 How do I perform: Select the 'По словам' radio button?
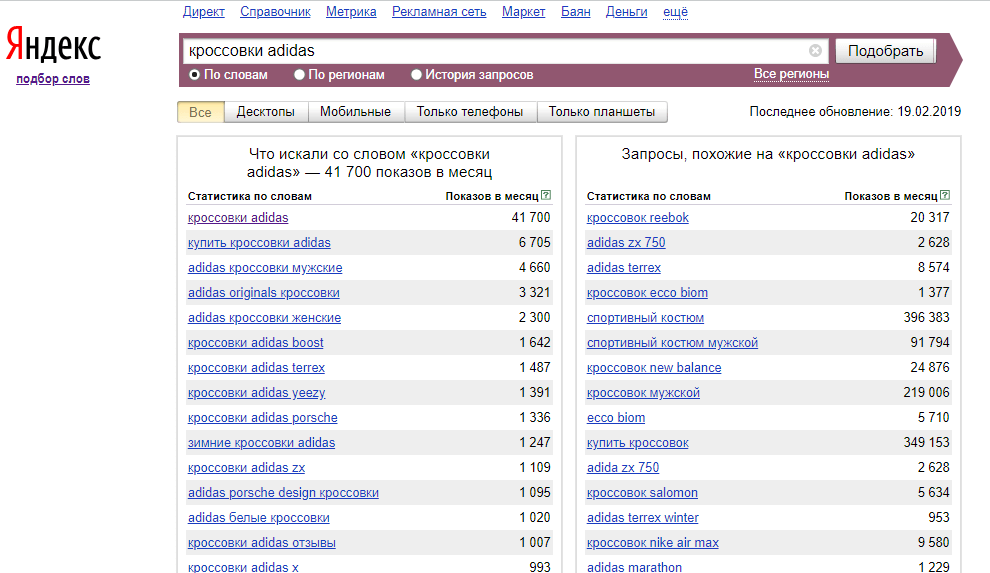(194, 75)
